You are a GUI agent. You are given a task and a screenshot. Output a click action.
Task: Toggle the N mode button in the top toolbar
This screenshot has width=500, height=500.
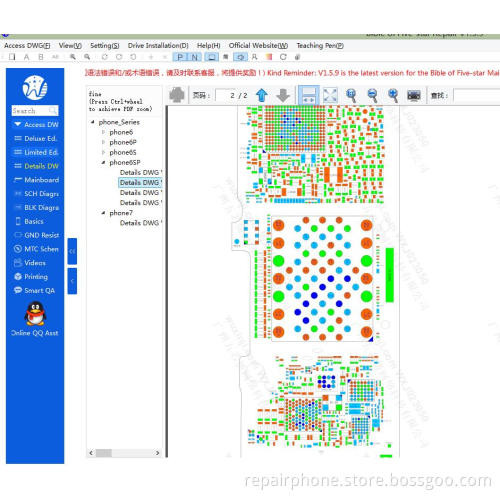(195, 57)
